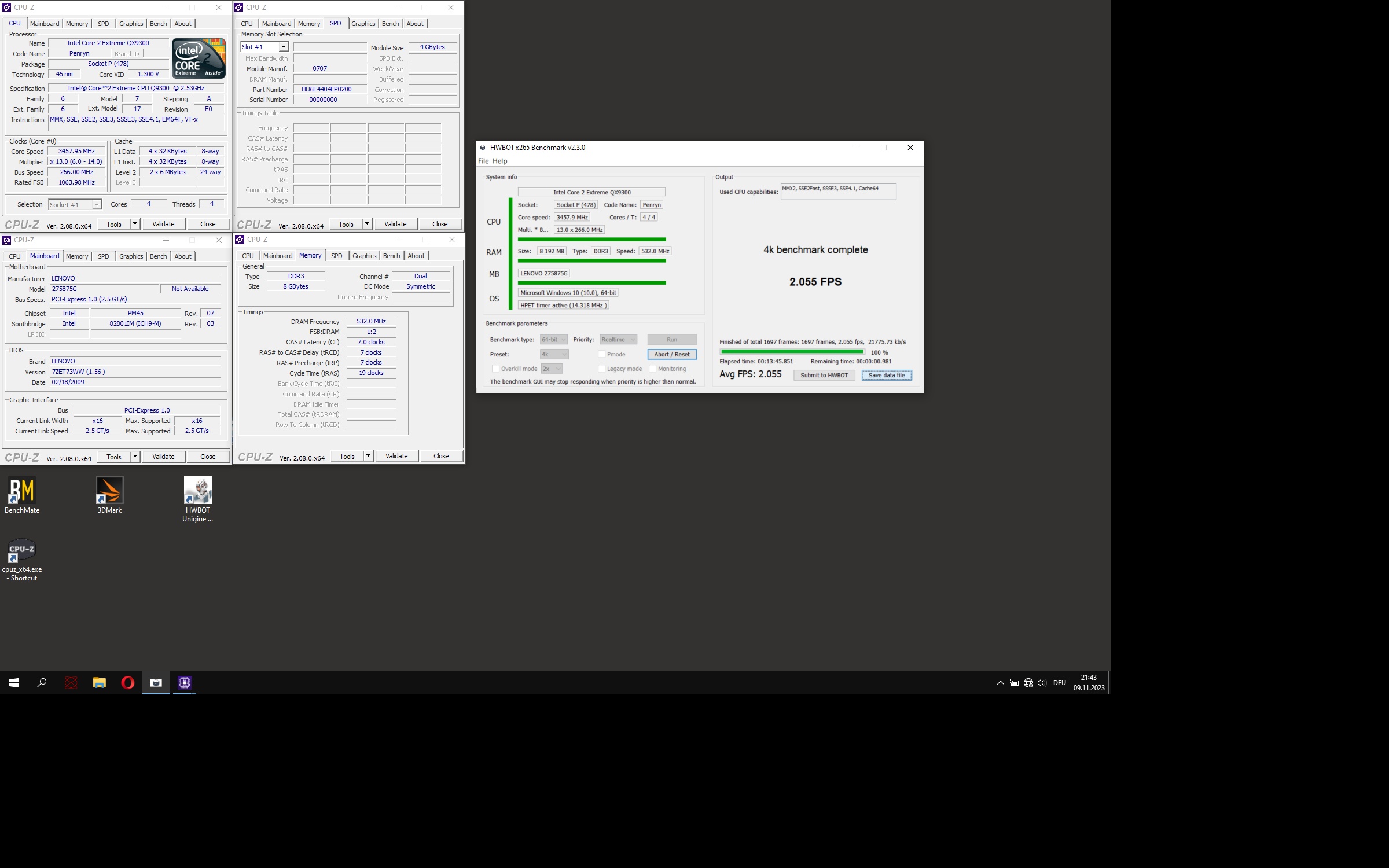Toggle the Legacy mode checkbox

(x=601, y=369)
